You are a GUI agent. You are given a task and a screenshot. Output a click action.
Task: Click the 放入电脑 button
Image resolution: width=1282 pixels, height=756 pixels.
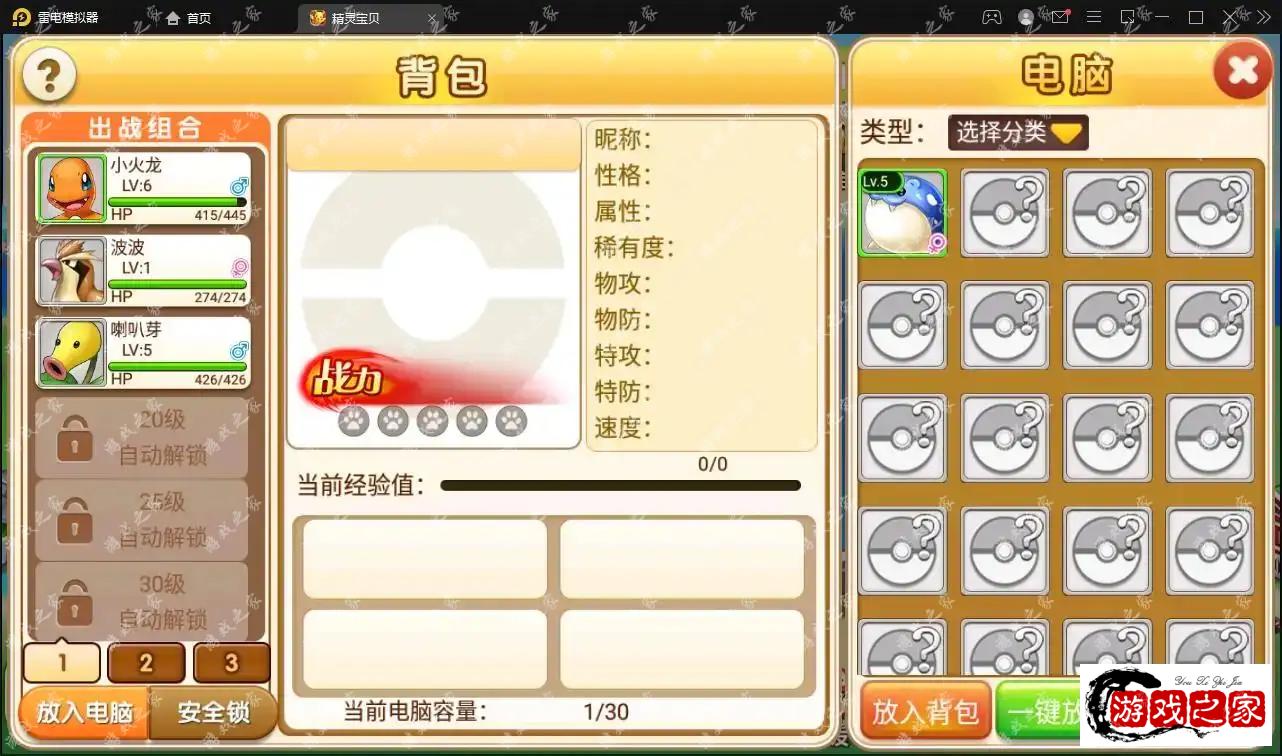pyautogui.click(x=85, y=712)
